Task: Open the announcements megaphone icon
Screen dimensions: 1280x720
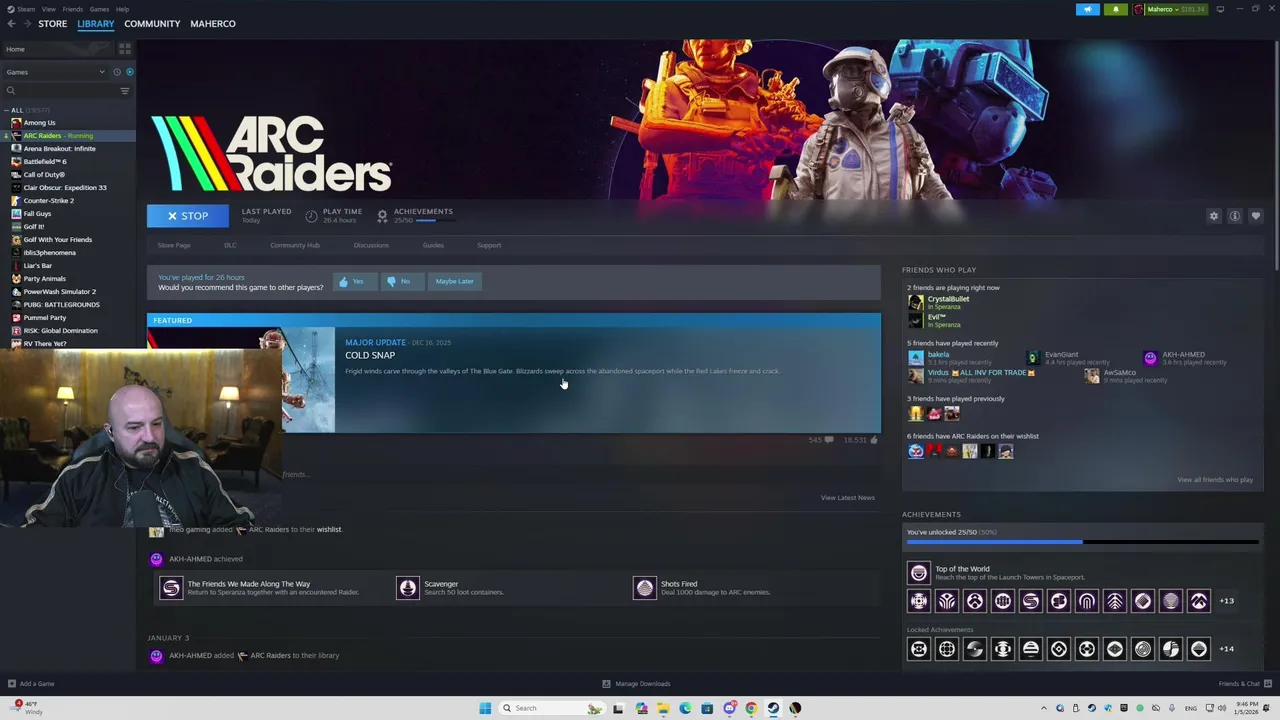Action: click(1088, 9)
